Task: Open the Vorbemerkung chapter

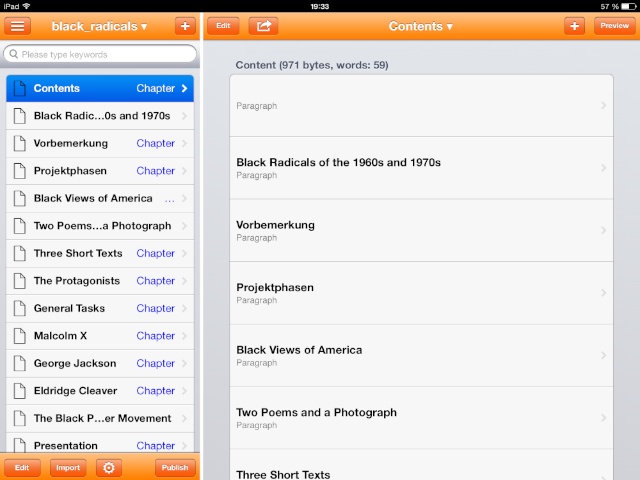Action: (100, 143)
